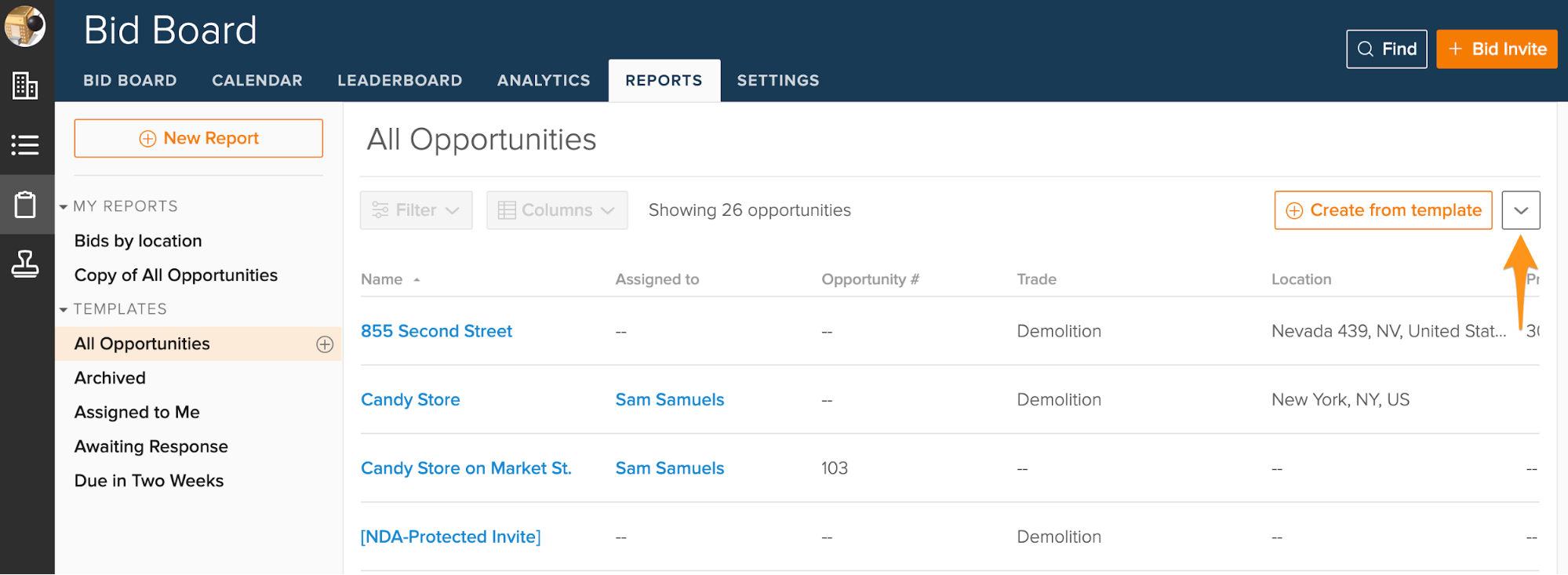Image resolution: width=1568 pixels, height=575 pixels.
Task: Click the user avatar in the sidebar
Action: (25, 26)
